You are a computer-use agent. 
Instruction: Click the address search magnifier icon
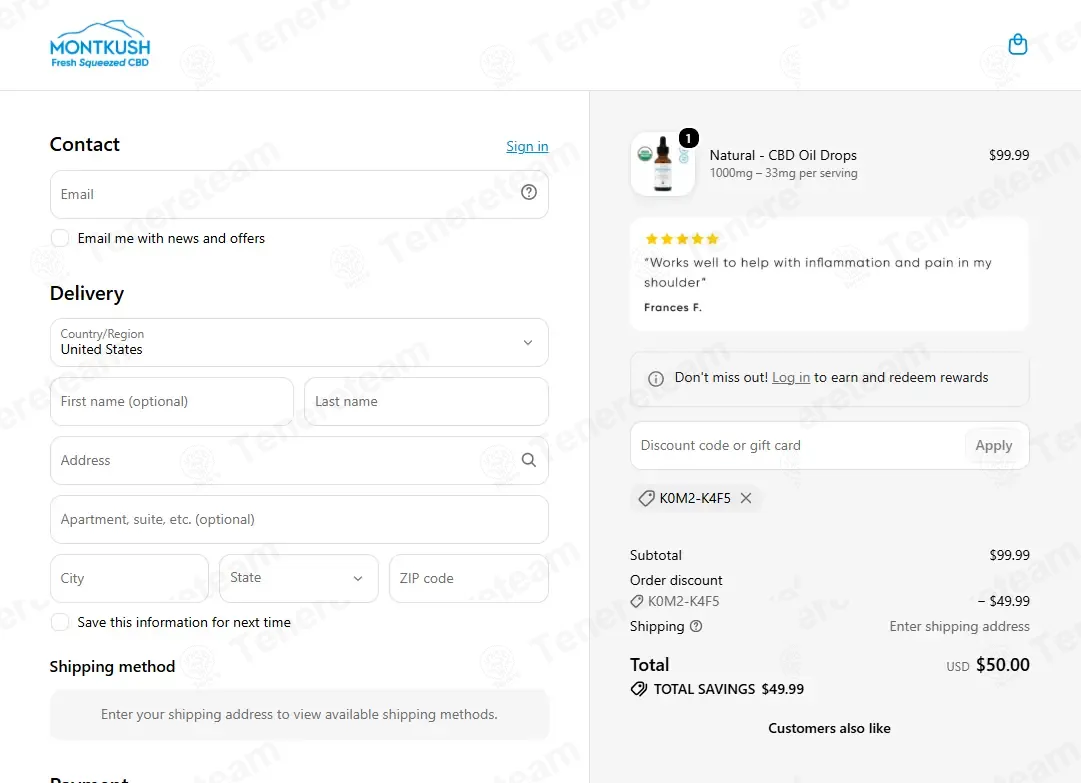pos(529,460)
